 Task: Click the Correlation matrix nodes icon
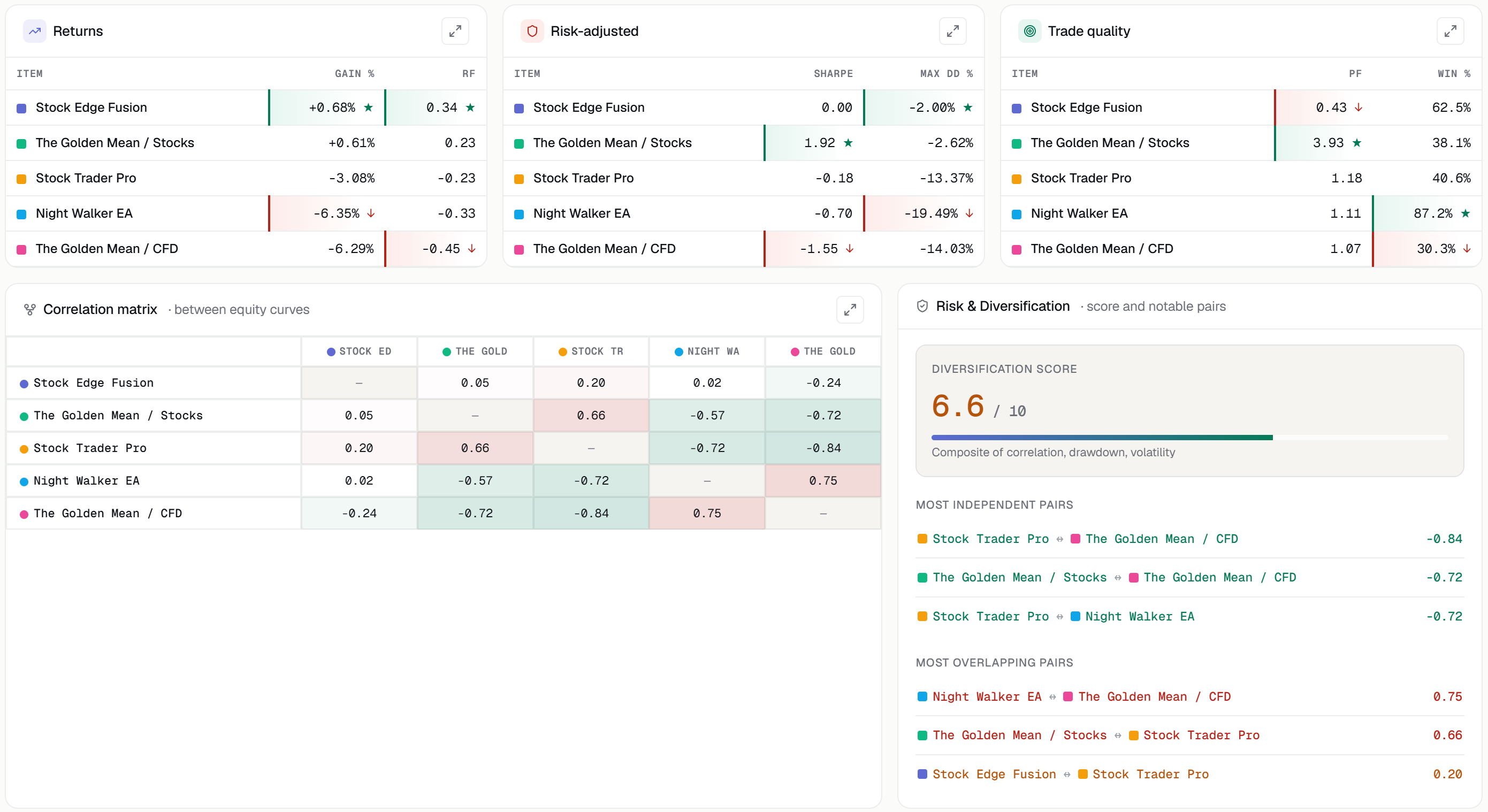29,310
